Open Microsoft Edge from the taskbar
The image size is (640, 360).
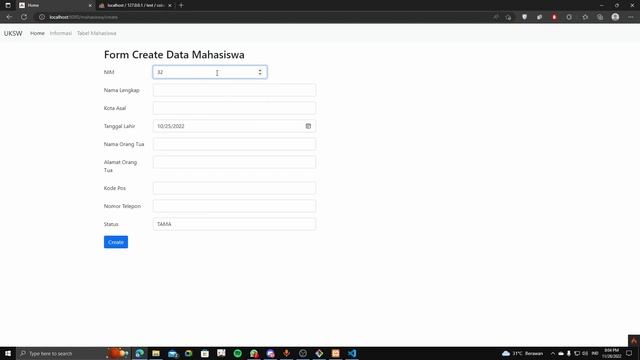[140, 353]
